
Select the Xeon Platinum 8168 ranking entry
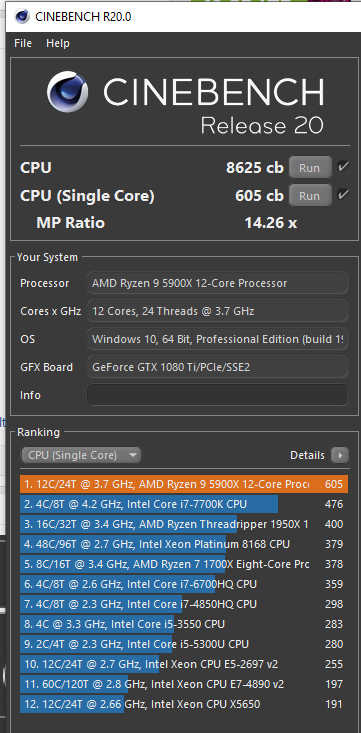[x=184, y=544]
